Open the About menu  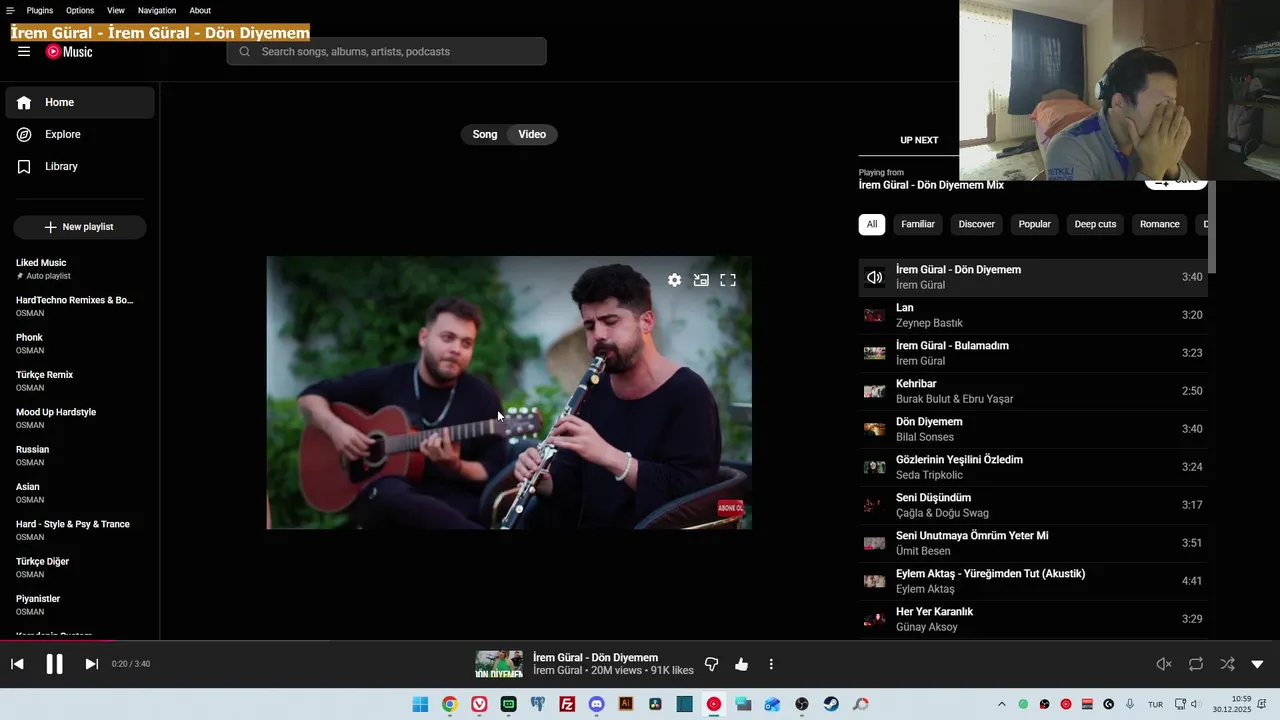coord(200,10)
